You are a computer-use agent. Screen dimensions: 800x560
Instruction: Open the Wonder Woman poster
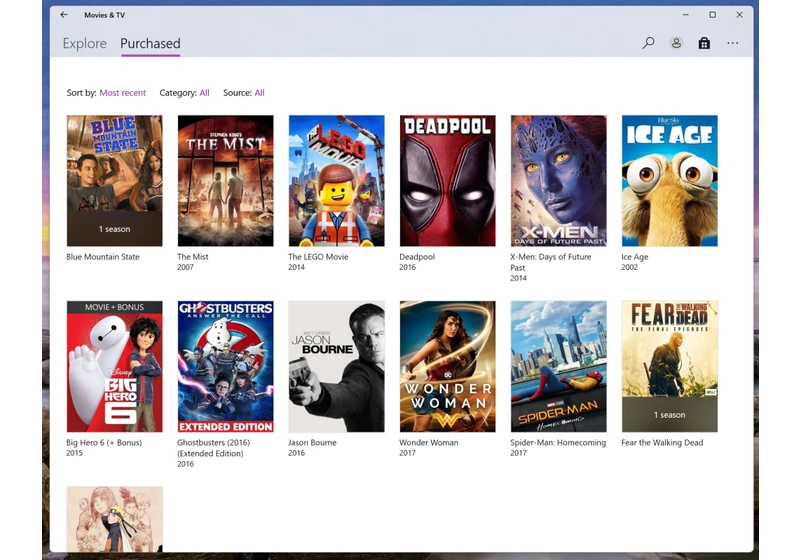[447, 366]
